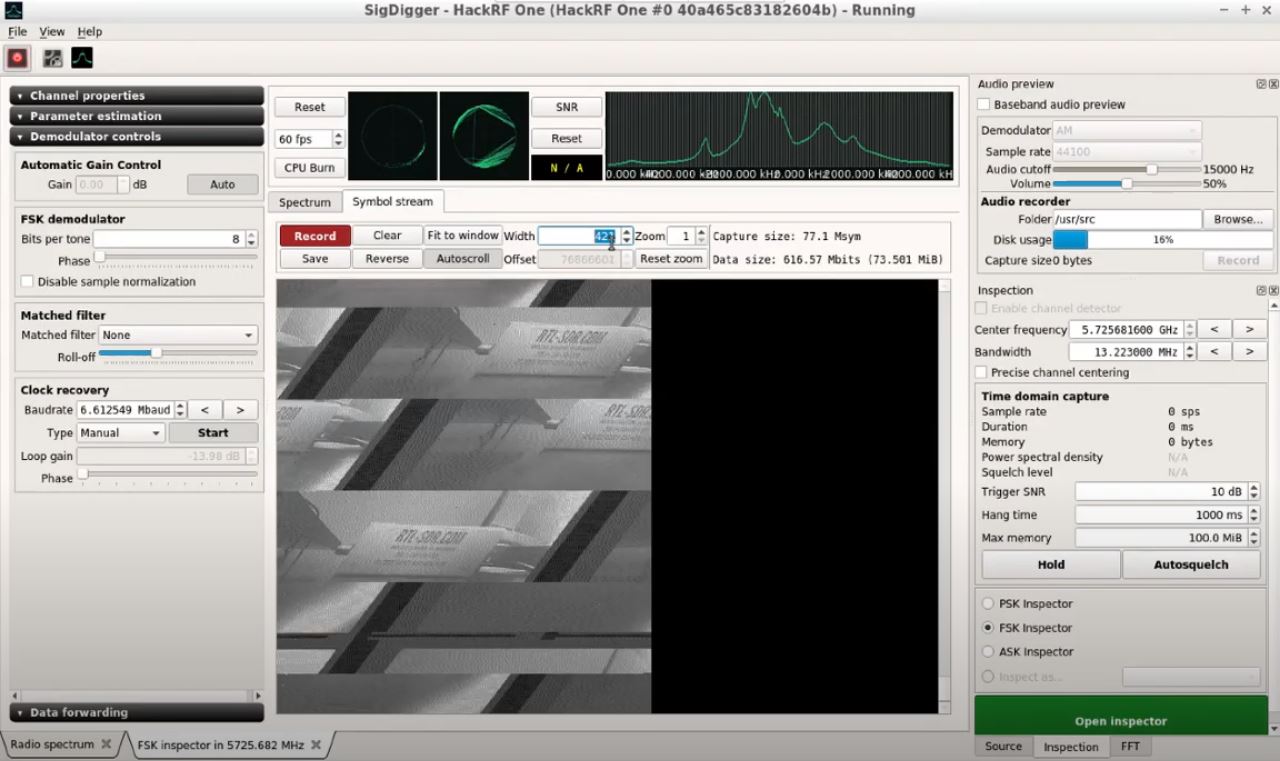Detach the Audio preview panel

[1261, 84]
